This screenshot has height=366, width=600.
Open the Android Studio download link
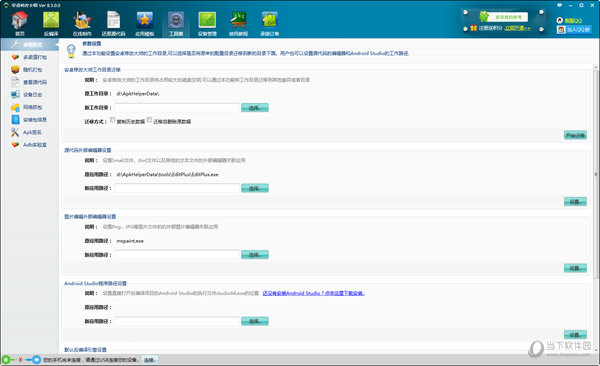[314, 293]
